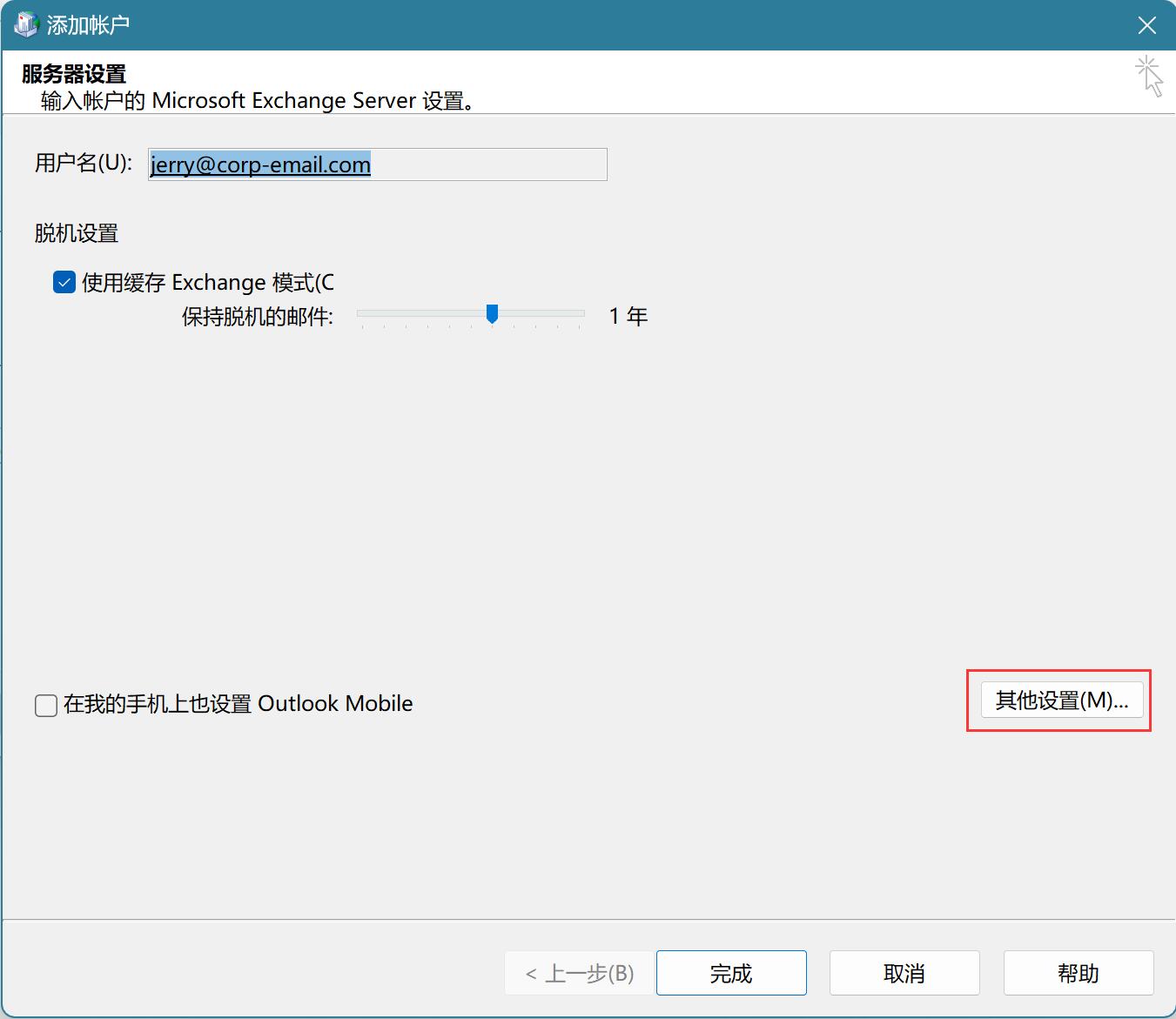The height and width of the screenshot is (1019, 1176).
Task: Click the Add Account icon in title bar
Action: pyautogui.click(x=25, y=24)
